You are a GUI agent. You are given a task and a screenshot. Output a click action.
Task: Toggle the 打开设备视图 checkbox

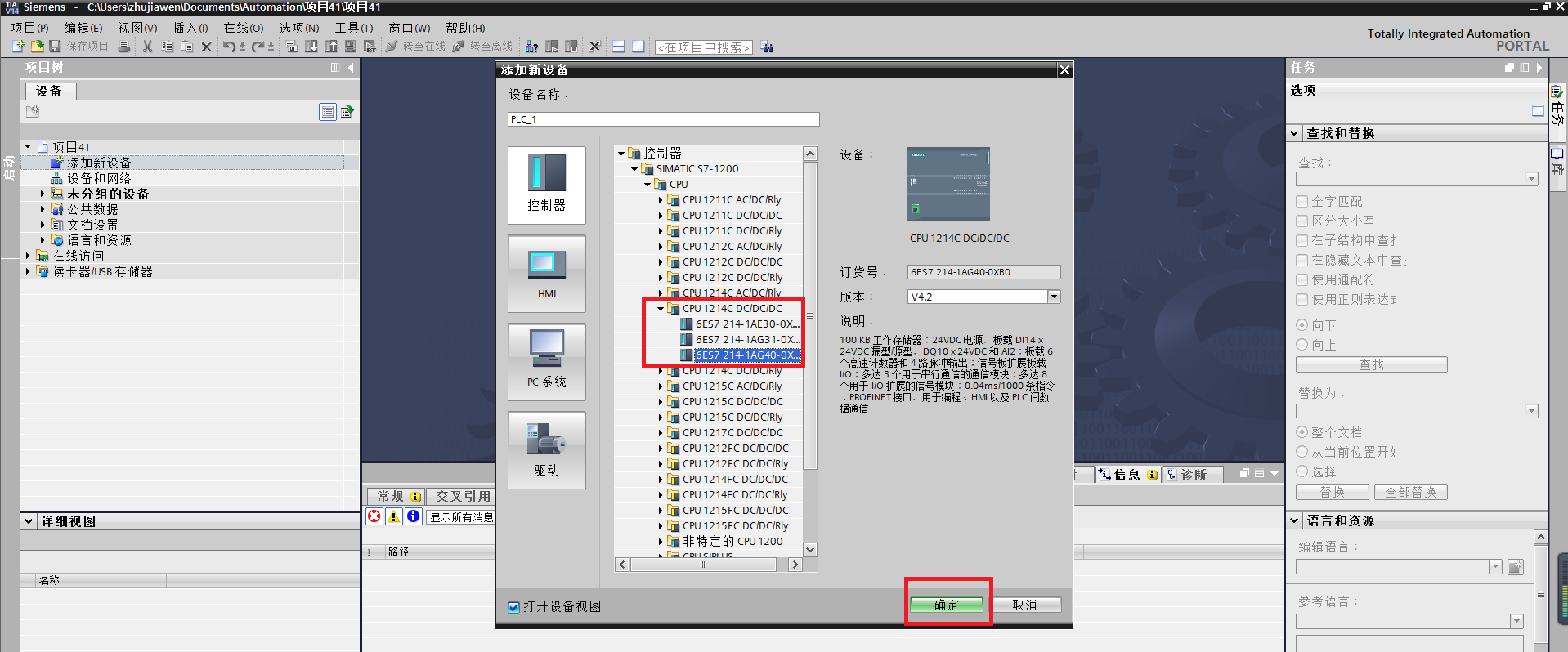513,606
